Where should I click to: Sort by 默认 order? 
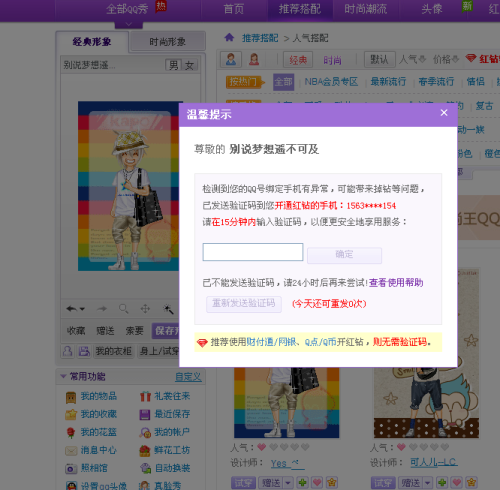380,59
